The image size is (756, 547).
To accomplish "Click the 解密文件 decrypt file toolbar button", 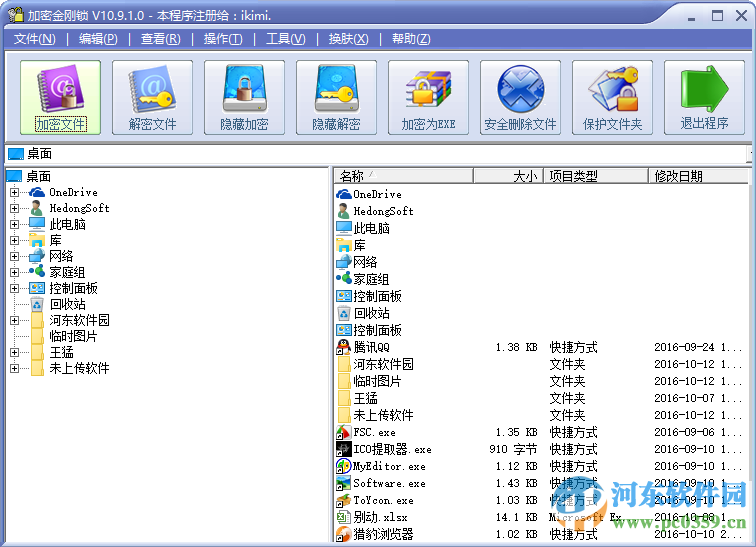I will 152,97.
